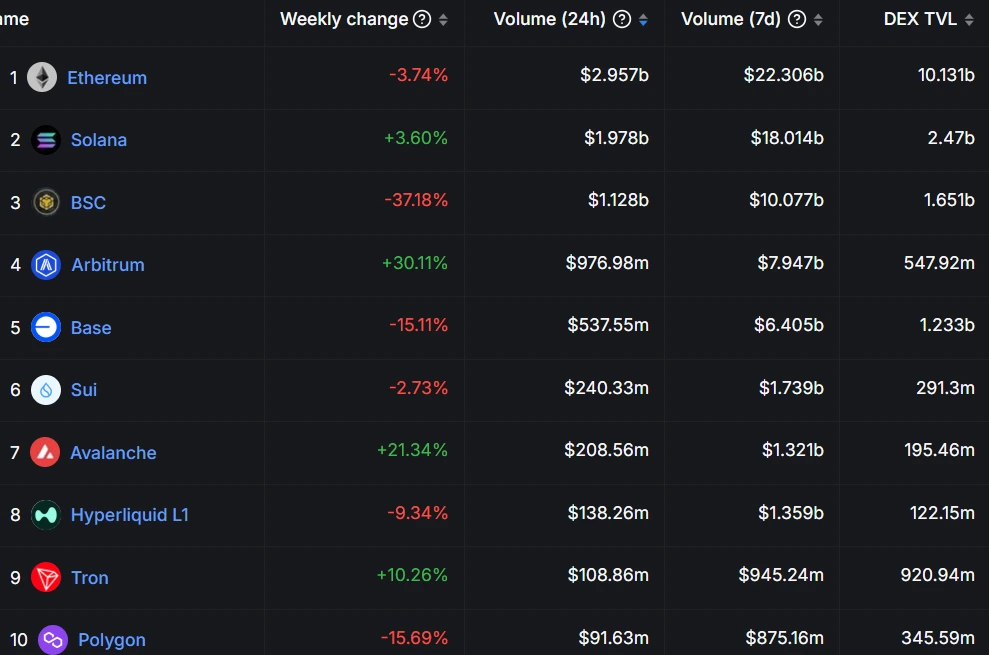Select Avalanche 24h volume $208.56m
The height and width of the screenshot is (655, 989).
(606, 450)
